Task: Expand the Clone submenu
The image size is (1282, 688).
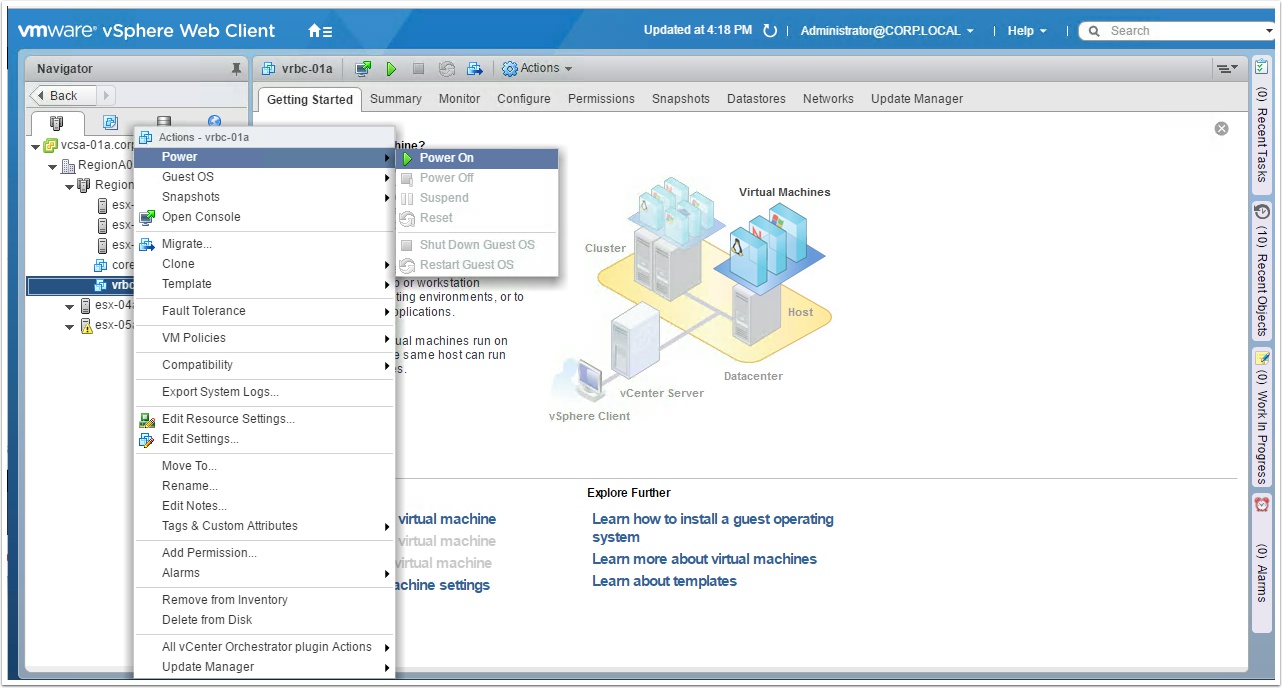Action: (x=264, y=264)
